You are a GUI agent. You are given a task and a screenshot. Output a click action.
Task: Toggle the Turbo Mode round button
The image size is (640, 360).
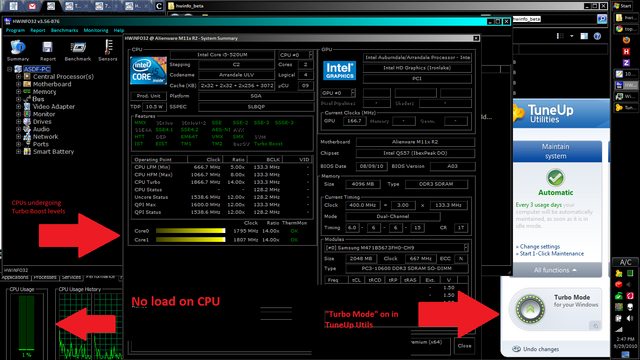(x=530, y=309)
